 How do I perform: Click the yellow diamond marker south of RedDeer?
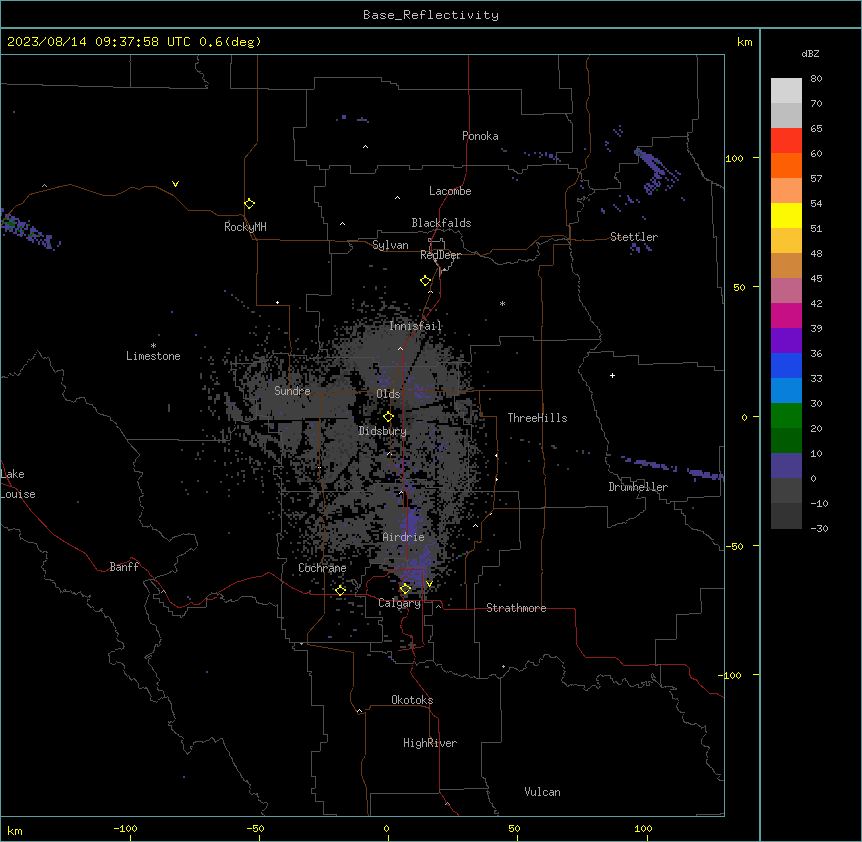[426, 281]
